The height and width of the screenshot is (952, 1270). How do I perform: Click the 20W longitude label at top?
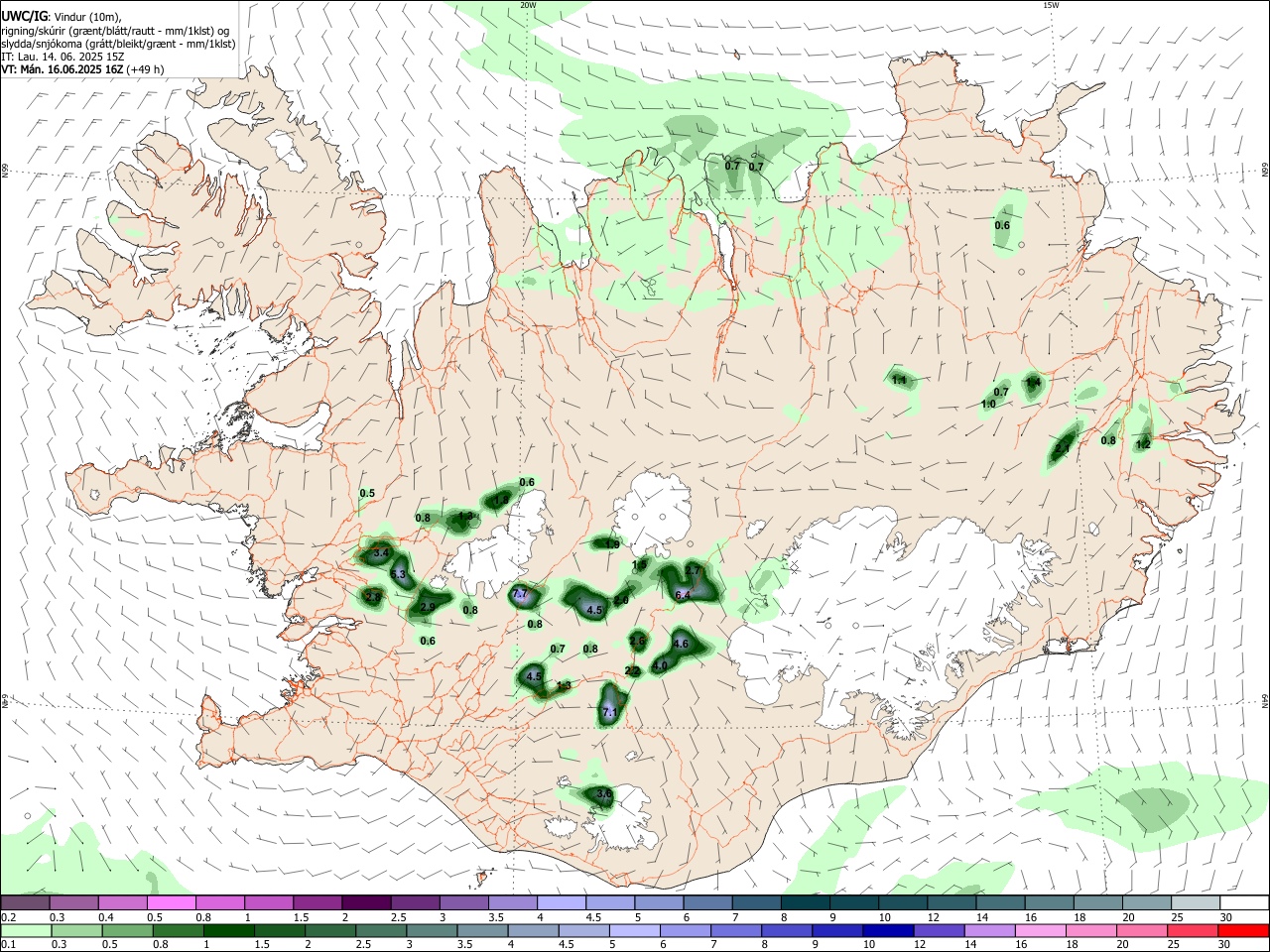tap(528, 5)
